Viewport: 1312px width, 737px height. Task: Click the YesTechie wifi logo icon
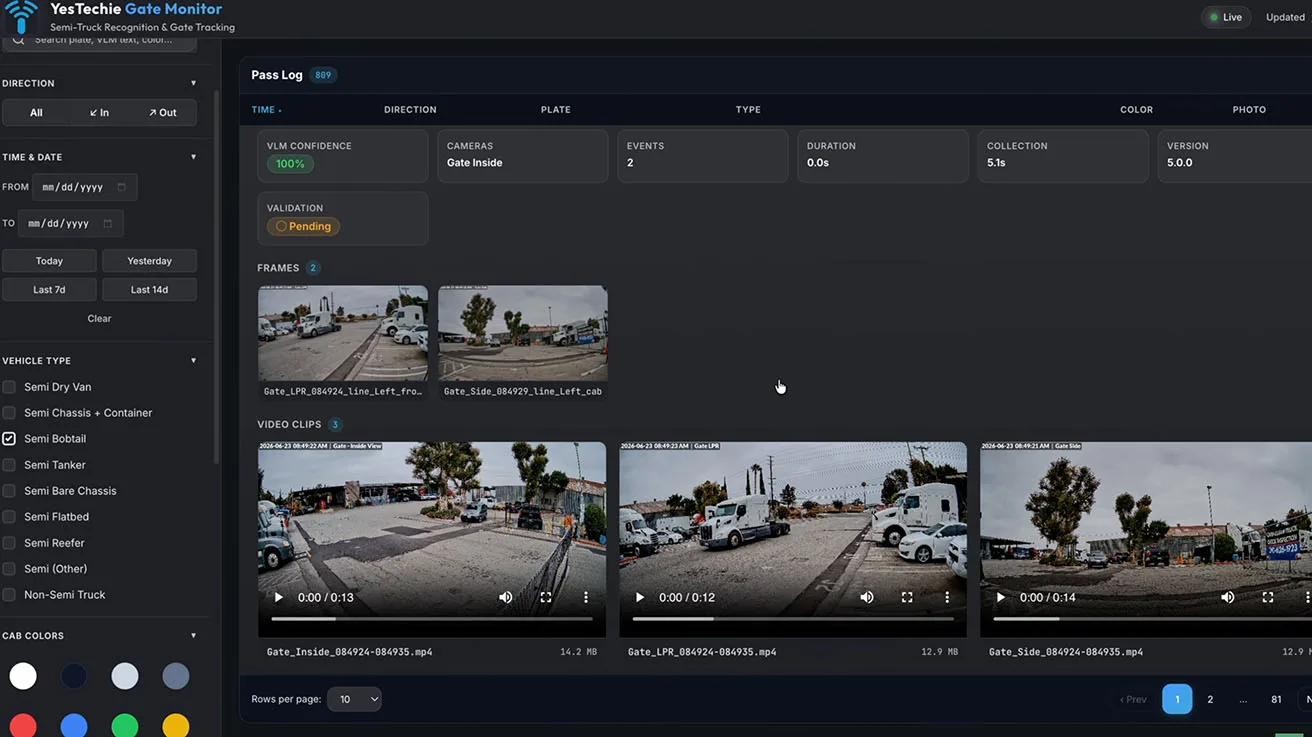(21, 17)
